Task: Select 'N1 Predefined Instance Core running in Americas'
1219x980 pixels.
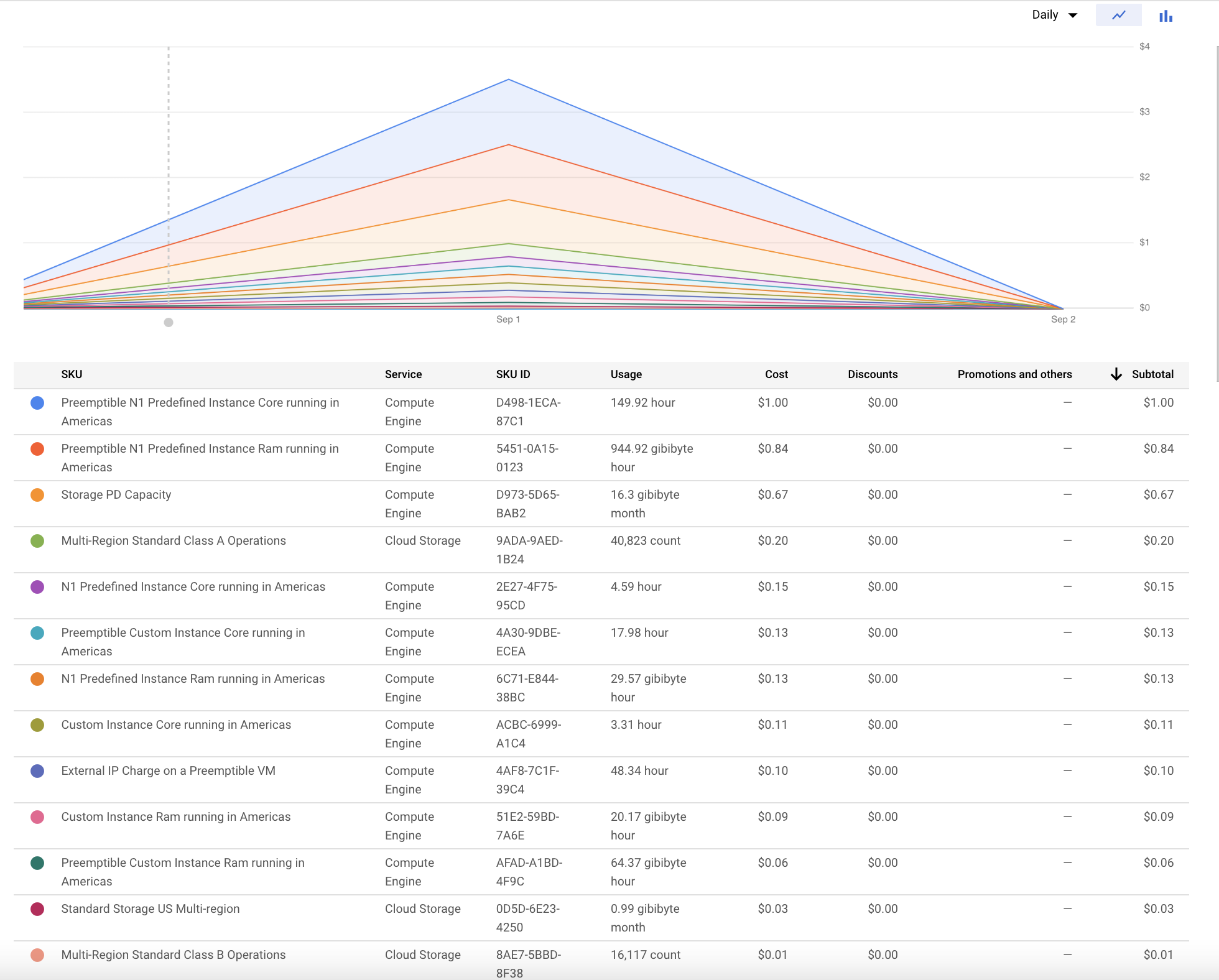Action: click(193, 587)
